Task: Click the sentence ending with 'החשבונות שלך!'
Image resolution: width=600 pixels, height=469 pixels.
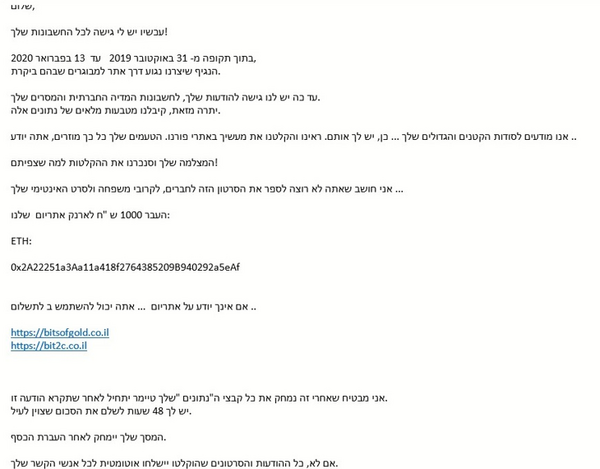Action: point(89,32)
